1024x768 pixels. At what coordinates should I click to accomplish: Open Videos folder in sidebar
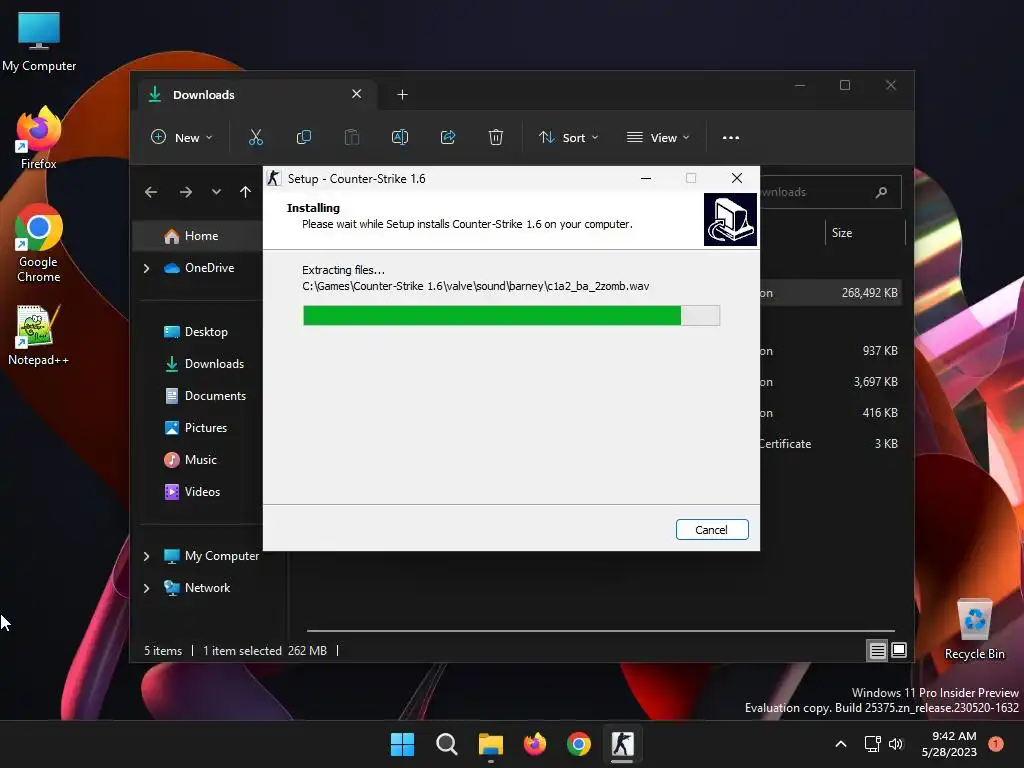192,492
